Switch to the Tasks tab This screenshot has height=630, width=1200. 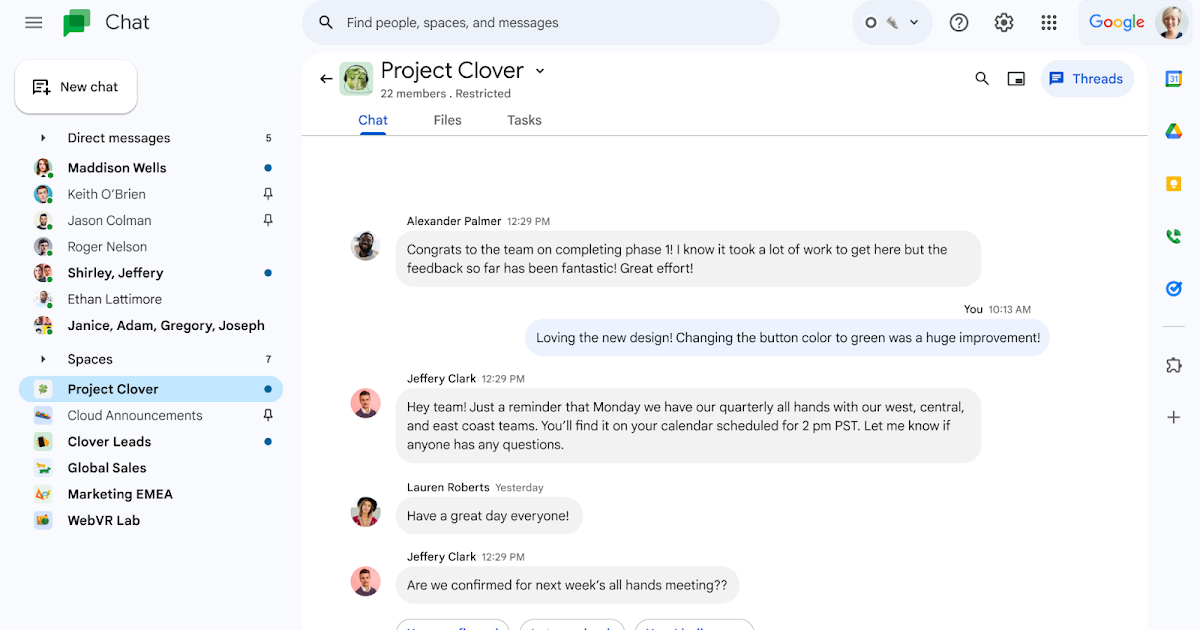[524, 120]
